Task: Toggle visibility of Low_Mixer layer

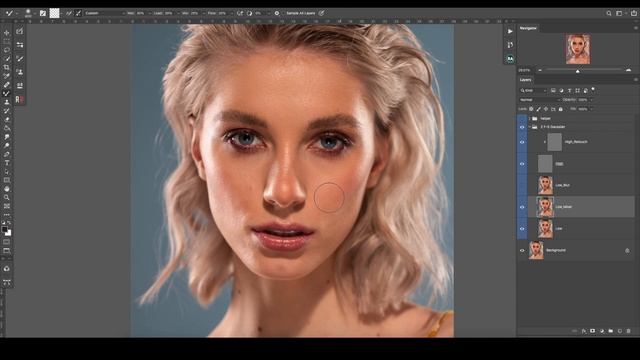Action: pos(522,207)
